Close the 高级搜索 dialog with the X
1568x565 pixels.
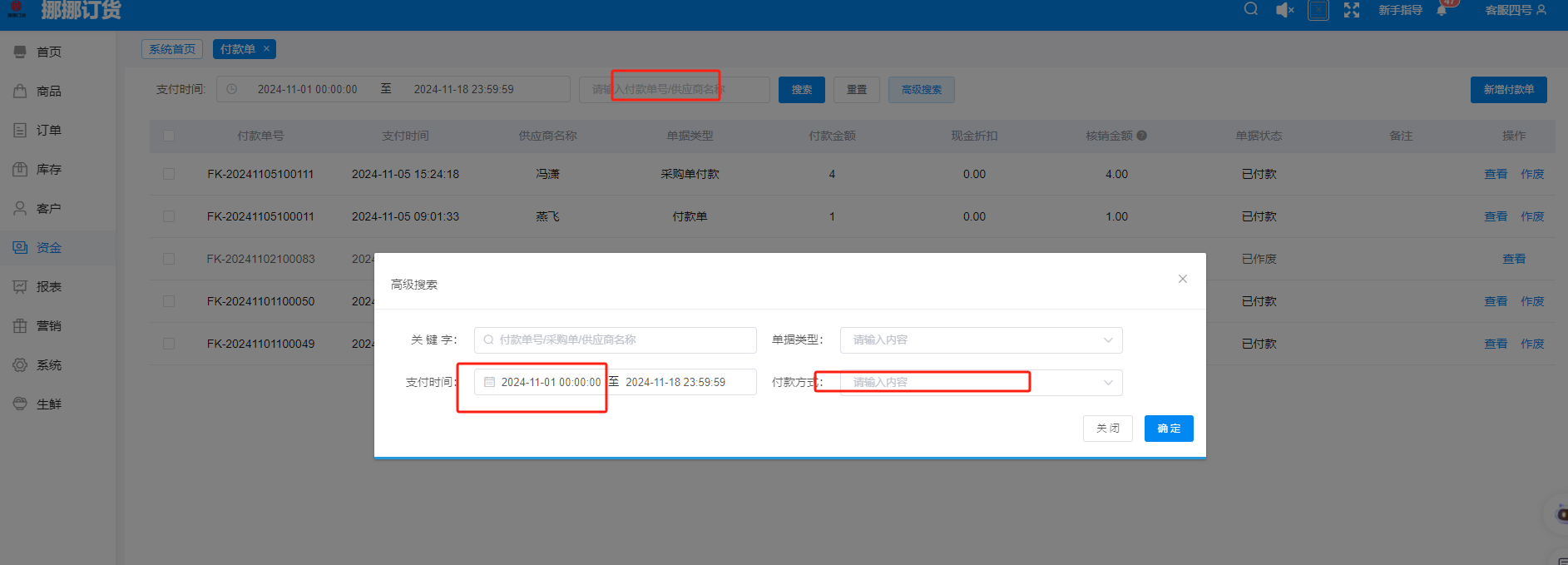1182,279
